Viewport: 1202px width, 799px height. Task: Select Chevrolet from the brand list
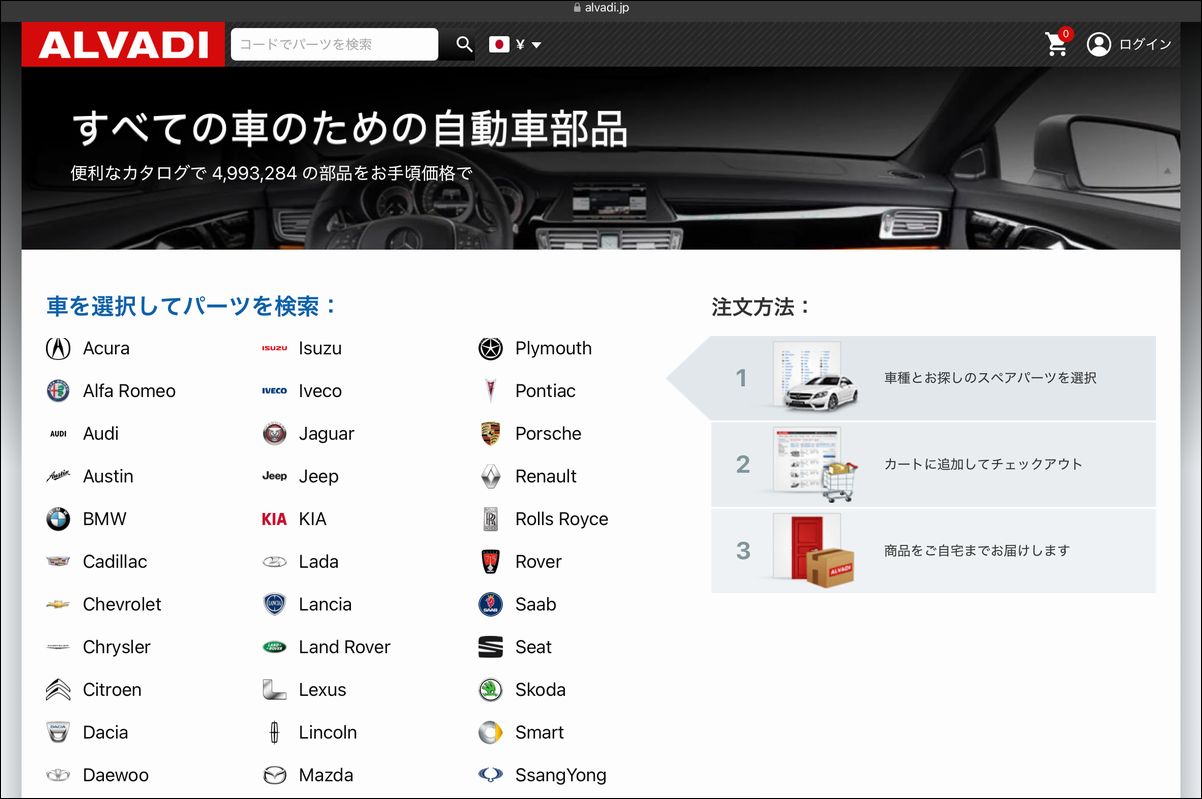[x=122, y=604]
